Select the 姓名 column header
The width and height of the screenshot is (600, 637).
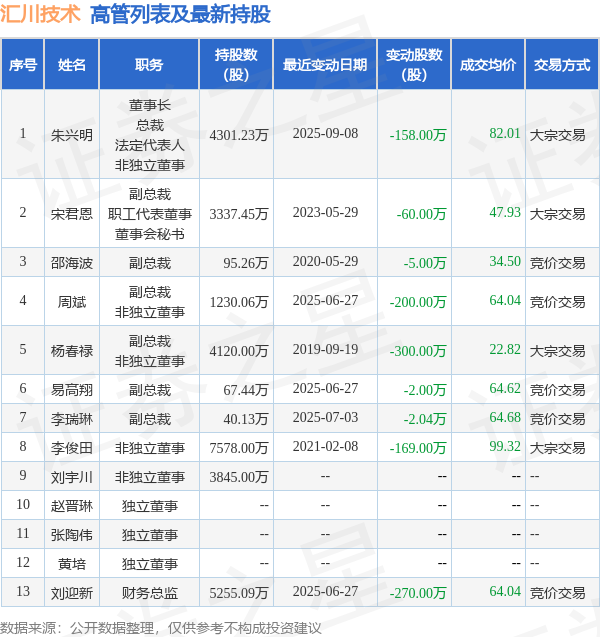pyautogui.click(x=71, y=65)
